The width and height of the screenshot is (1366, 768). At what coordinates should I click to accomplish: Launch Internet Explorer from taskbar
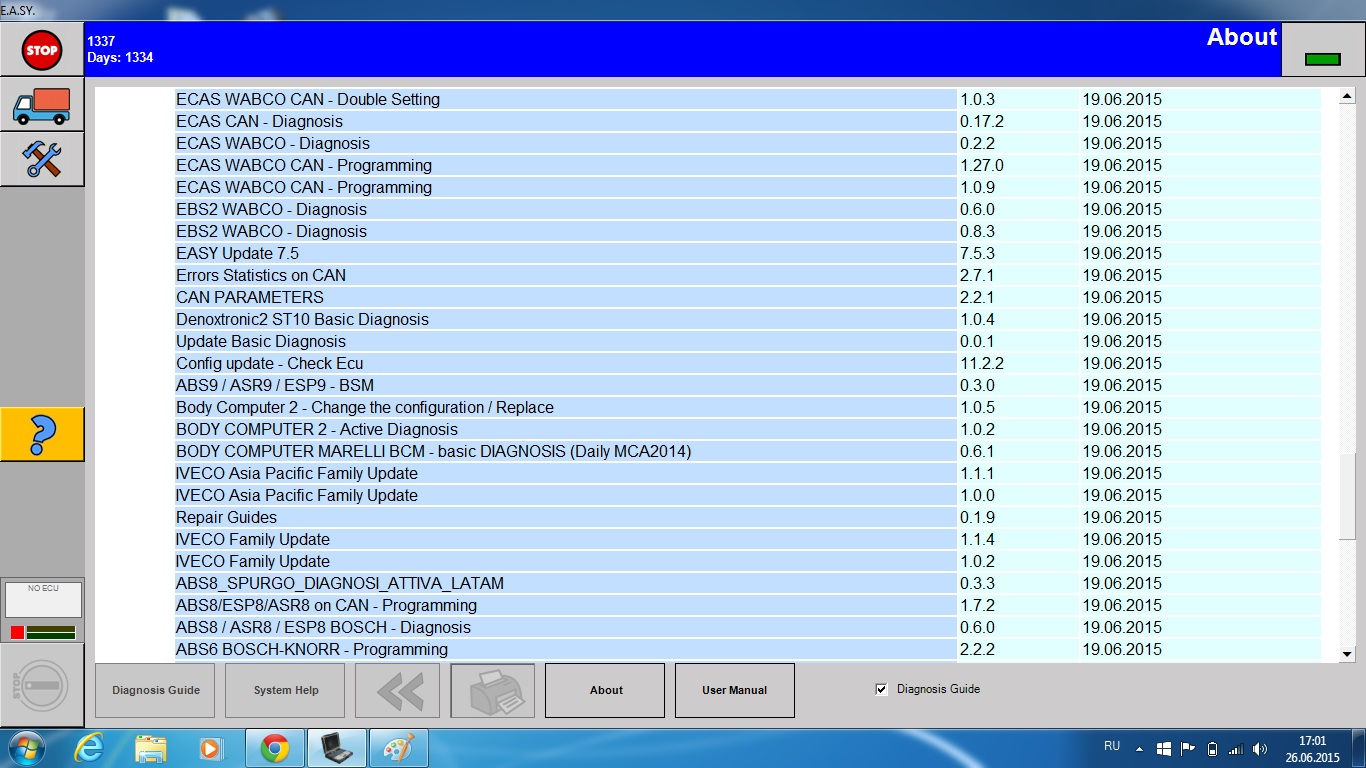point(89,748)
